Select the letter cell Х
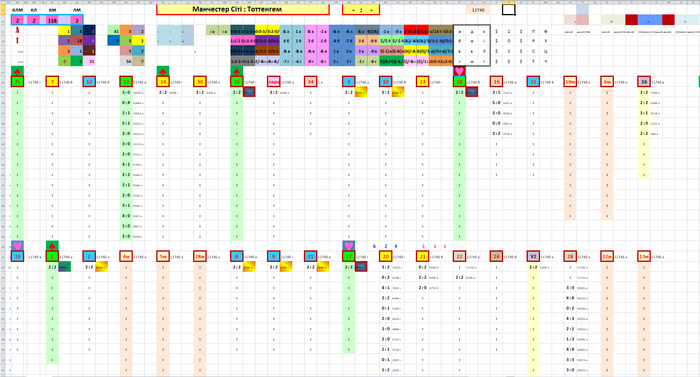Screen dimensions: 700x377 [546, 41]
